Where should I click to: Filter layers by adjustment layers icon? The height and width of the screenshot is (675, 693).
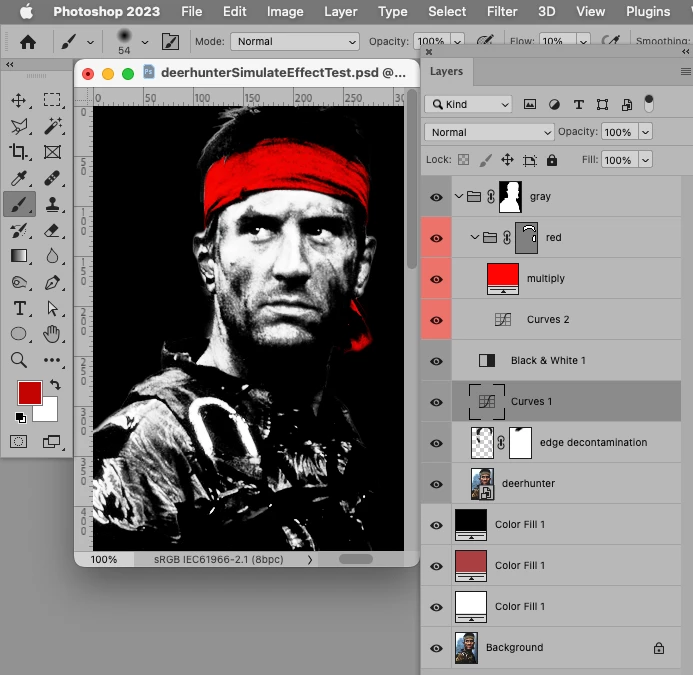[x=554, y=104]
